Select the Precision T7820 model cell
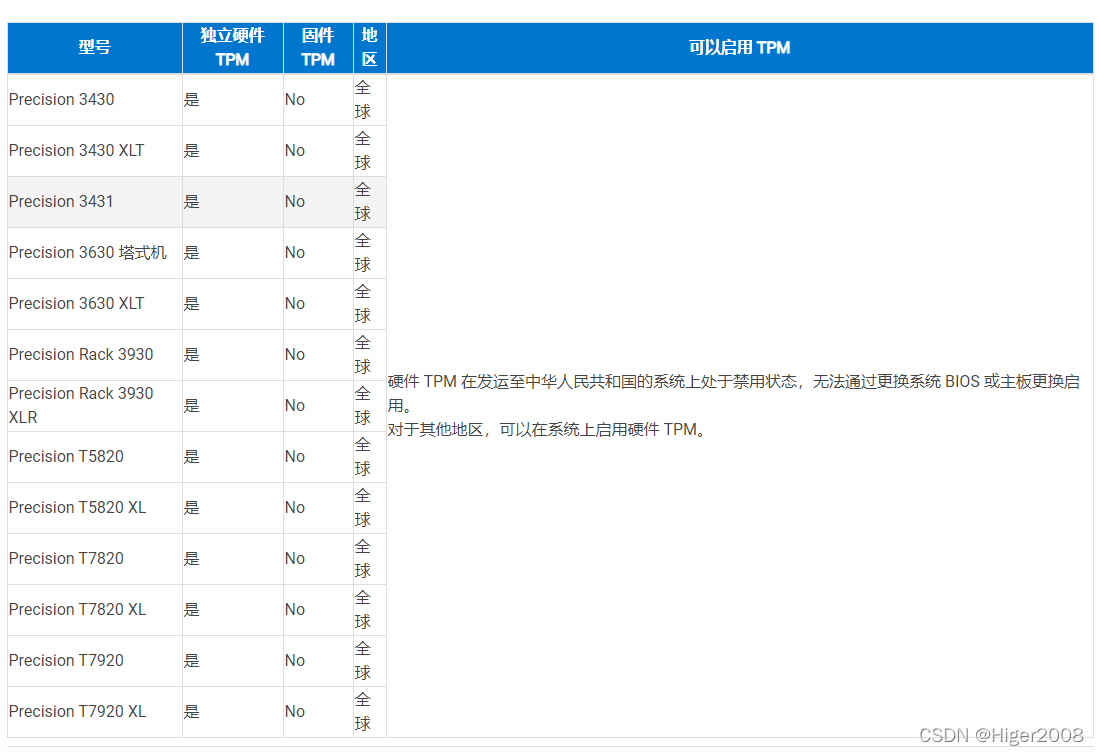 point(95,559)
